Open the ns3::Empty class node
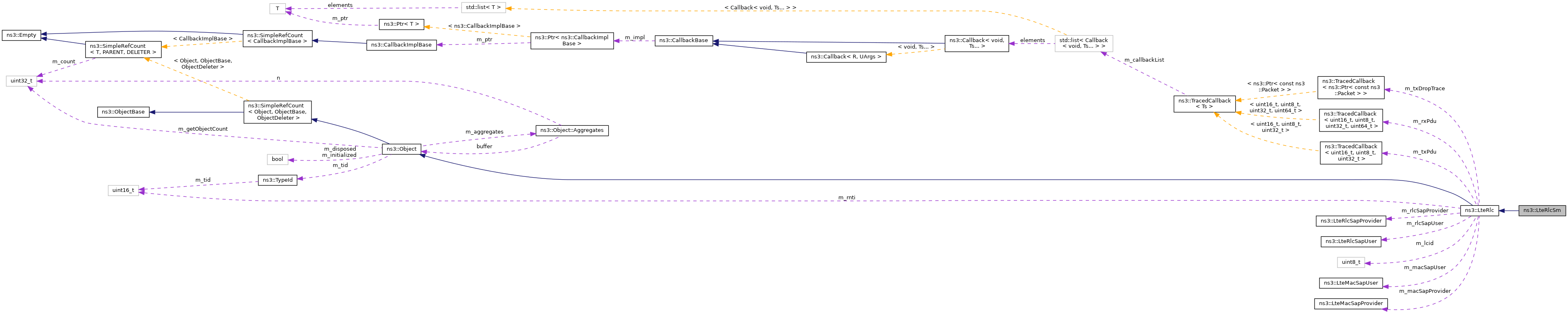The height and width of the screenshot is (312, 1568). (x=21, y=35)
